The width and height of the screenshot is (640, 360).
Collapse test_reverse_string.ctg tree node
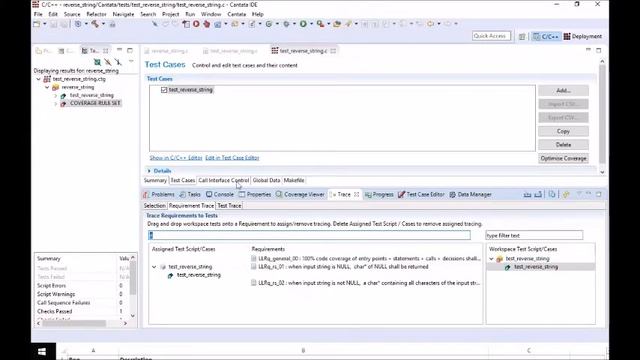pos(39,79)
